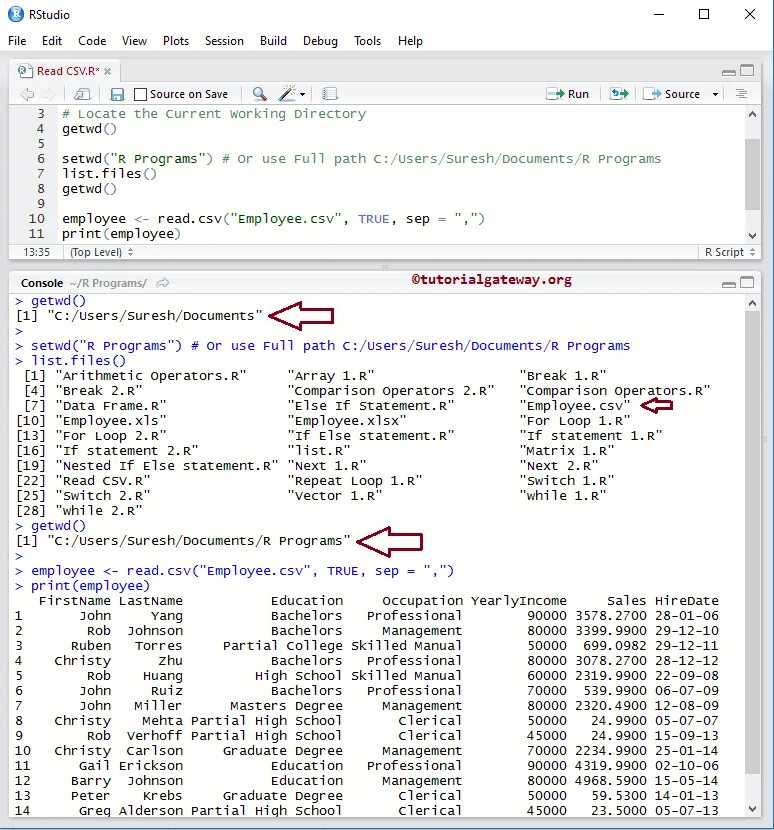Click "Read CSV.R" entry in console list
774x830 pixels.
point(103,481)
